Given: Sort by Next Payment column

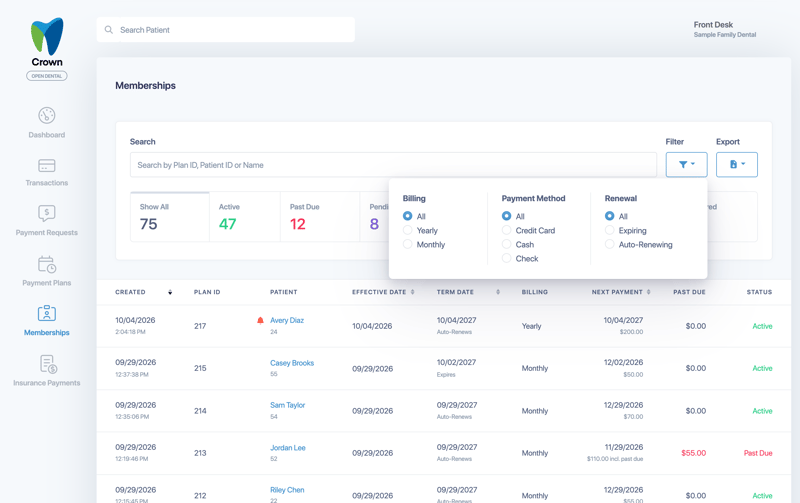Looking at the screenshot, I should pos(648,292).
